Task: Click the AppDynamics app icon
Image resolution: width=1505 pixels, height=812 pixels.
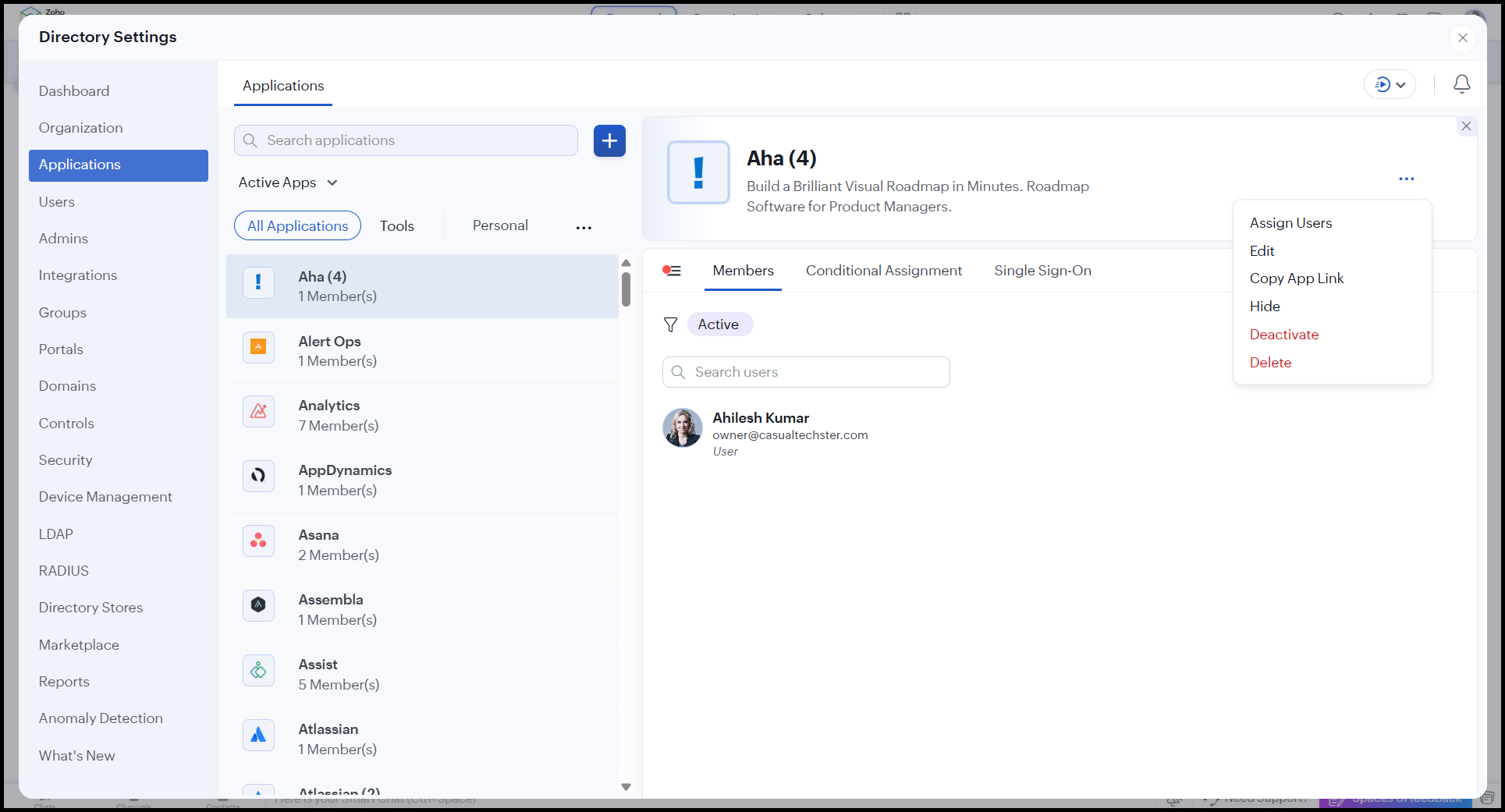Action: tap(258, 476)
